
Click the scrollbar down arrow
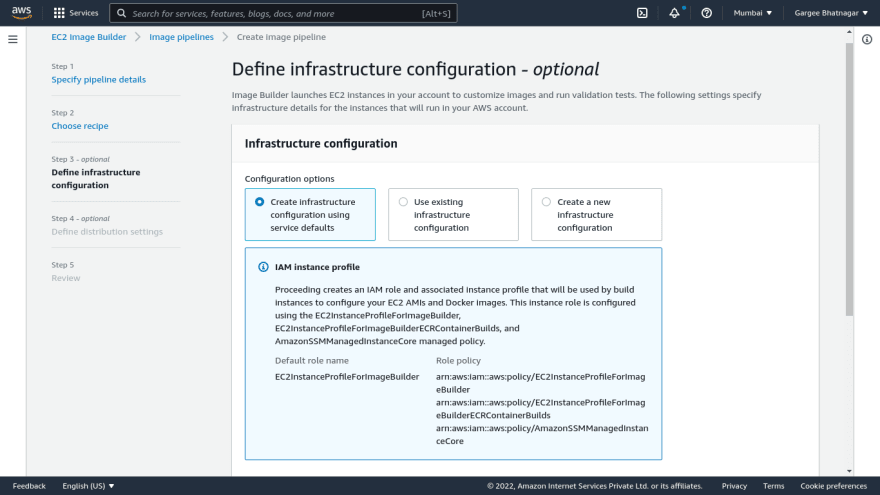click(849, 471)
